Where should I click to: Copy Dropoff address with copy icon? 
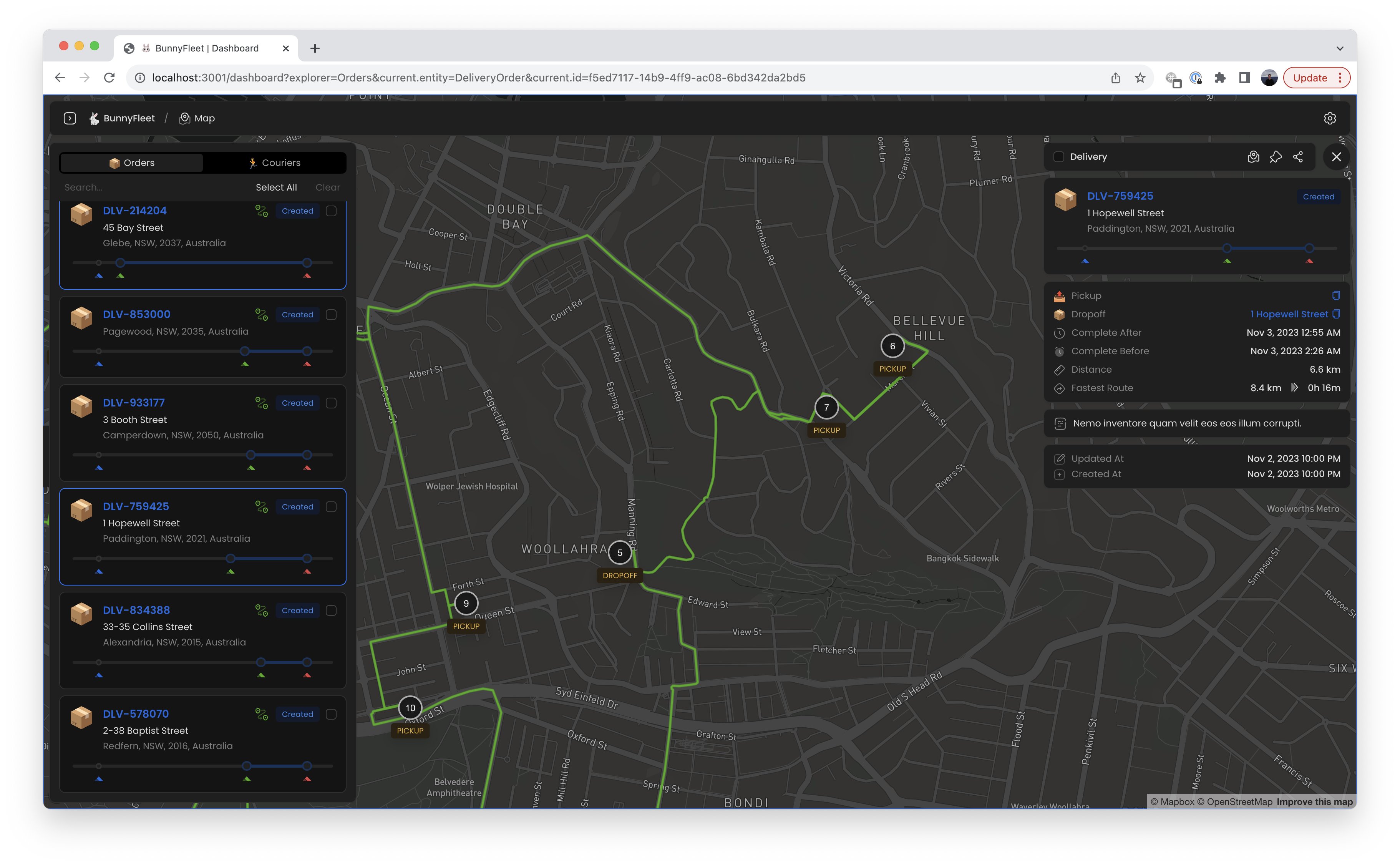[1336, 314]
